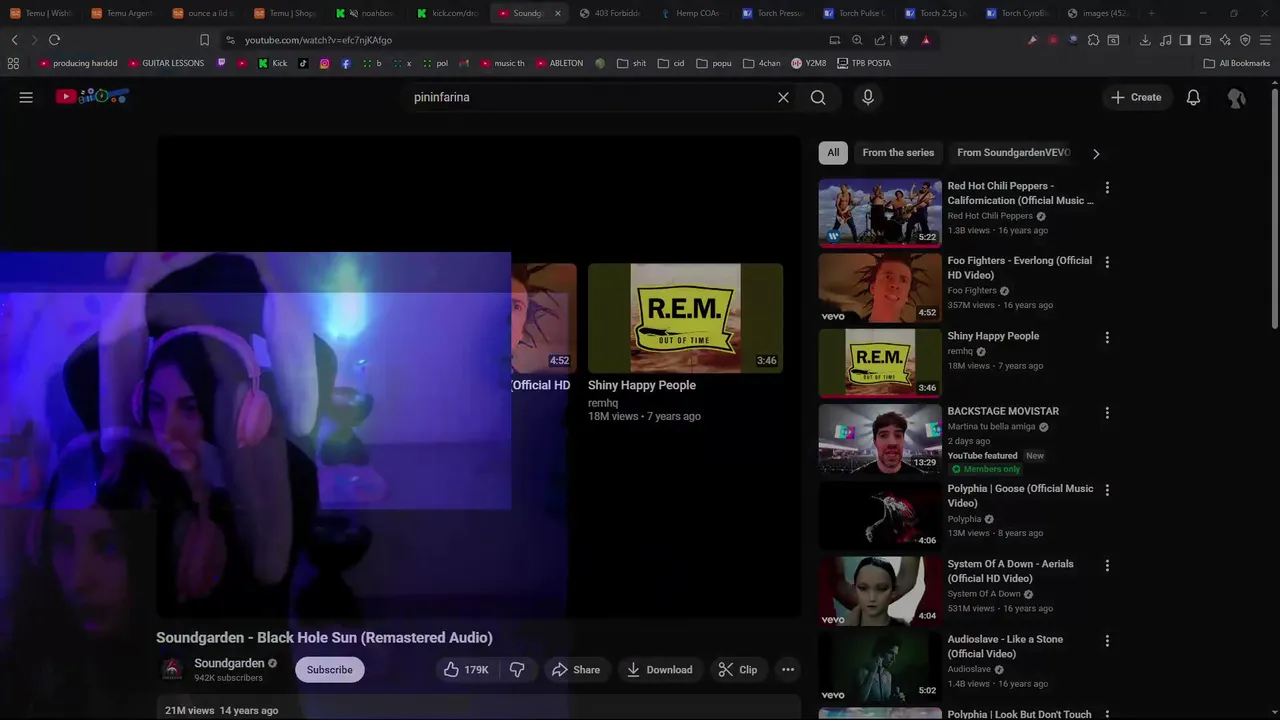Open the Polyphia Goose video title

[1020, 496]
